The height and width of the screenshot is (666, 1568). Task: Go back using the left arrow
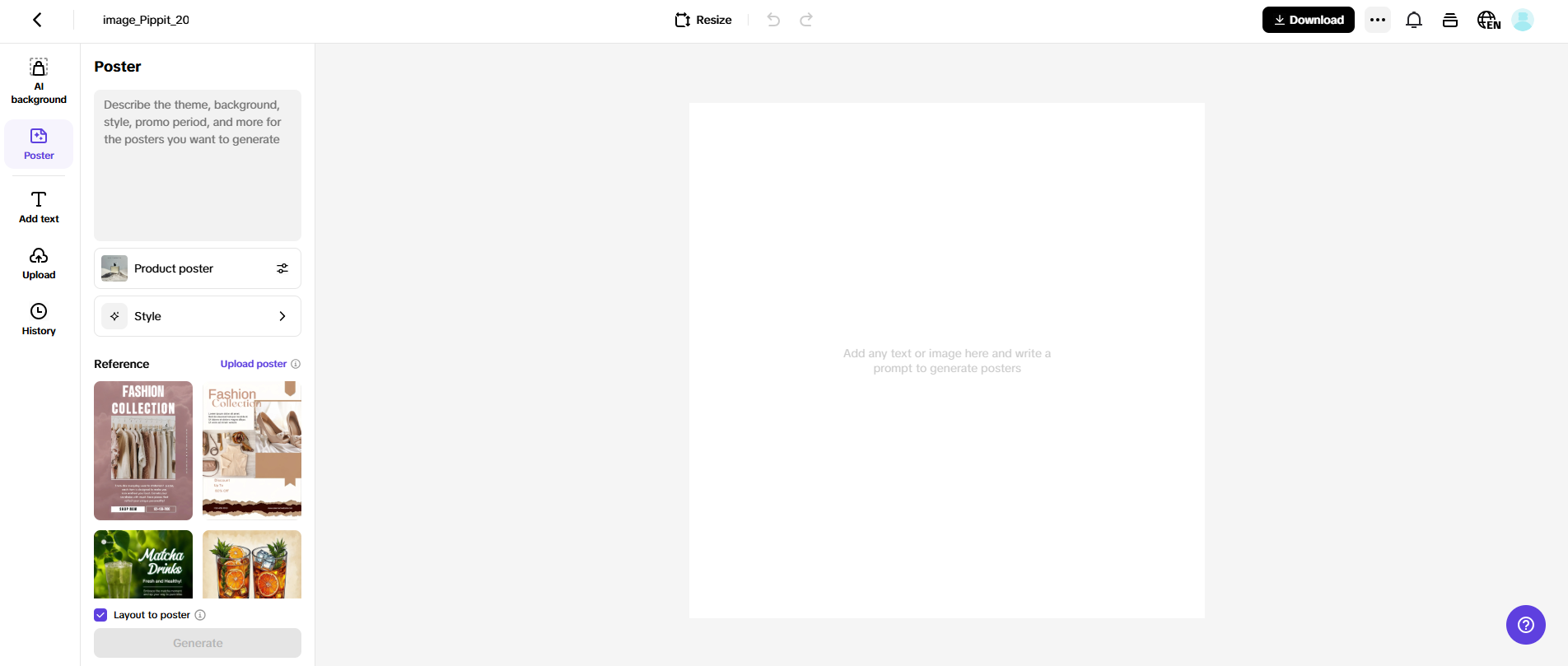[37, 20]
